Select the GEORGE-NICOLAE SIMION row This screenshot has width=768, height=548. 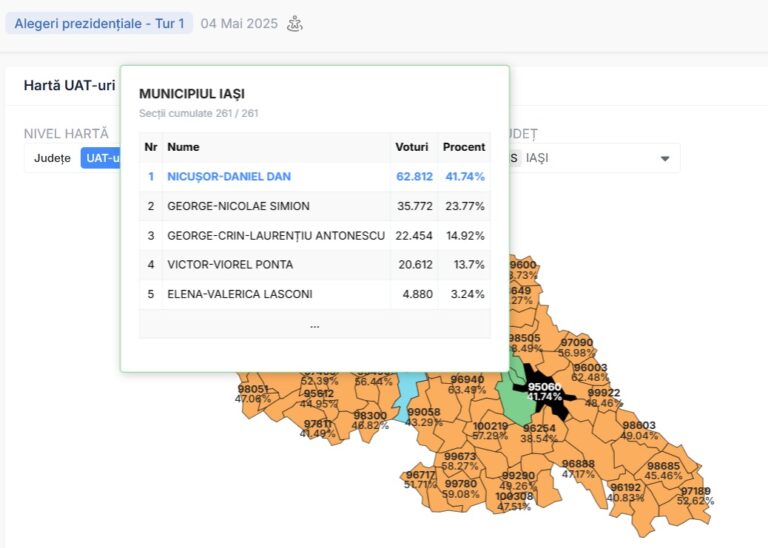pos(238,206)
